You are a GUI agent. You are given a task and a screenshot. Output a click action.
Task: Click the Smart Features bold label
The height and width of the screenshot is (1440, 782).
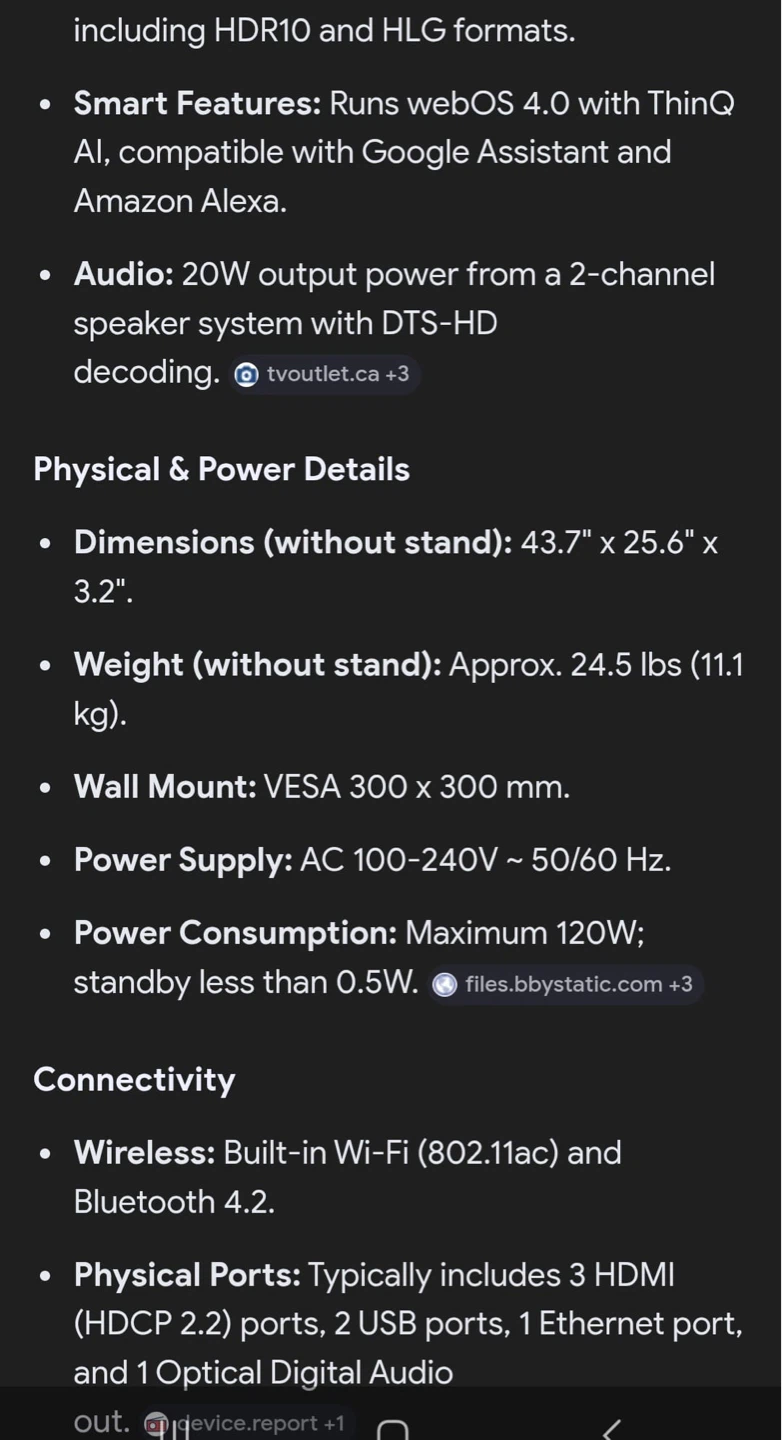pyautogui.click(x=197, y=103)
